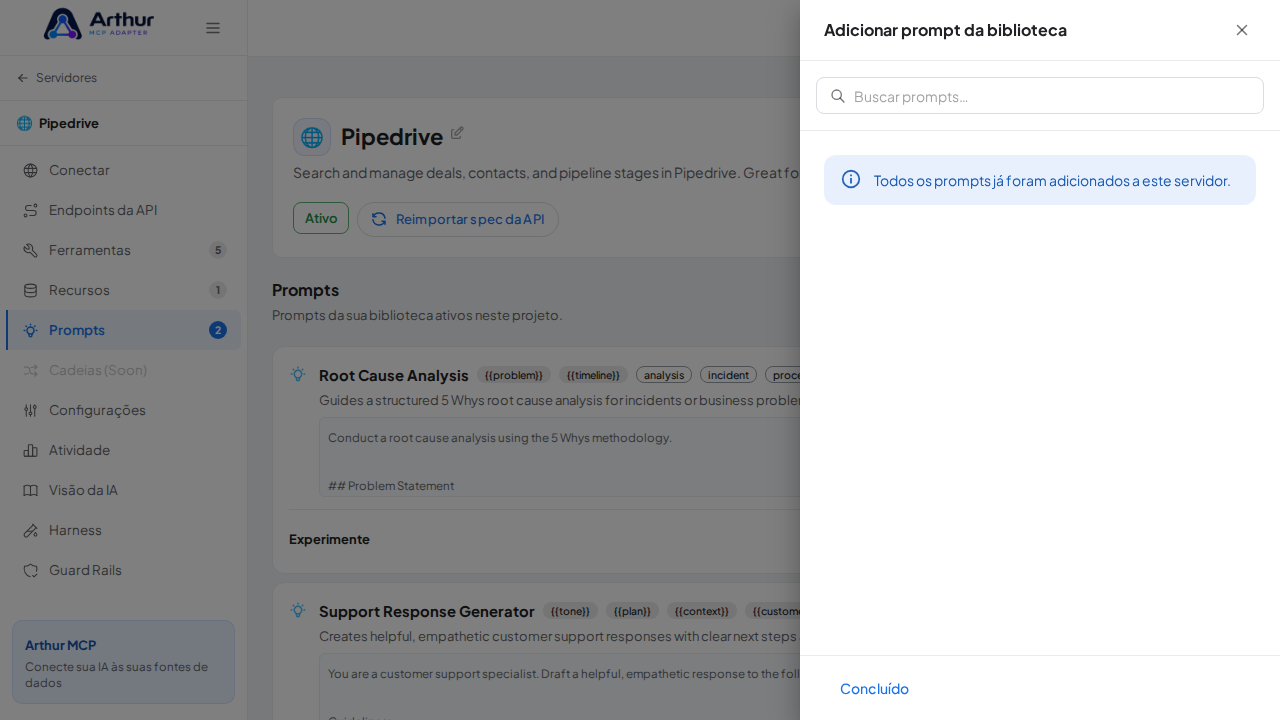Viewport: 1280px width, 720px height.
Task: Click the Pipedrive server name in sidebar
Action: 69,123
